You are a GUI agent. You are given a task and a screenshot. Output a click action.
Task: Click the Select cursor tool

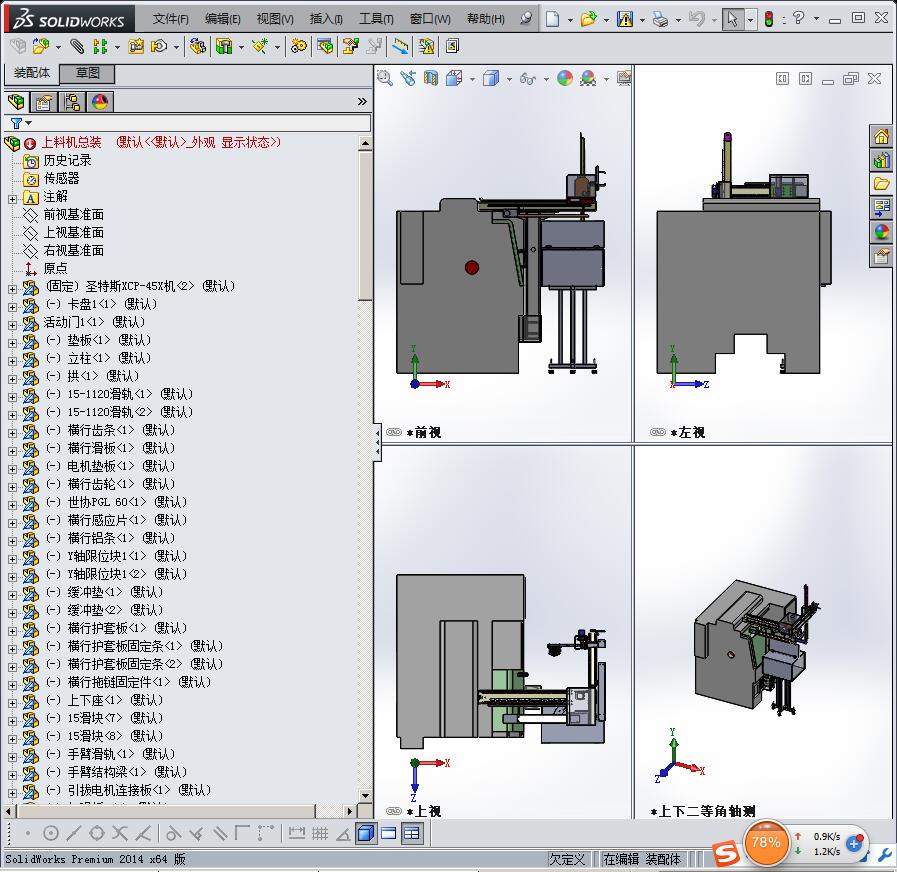pos(732,19)
